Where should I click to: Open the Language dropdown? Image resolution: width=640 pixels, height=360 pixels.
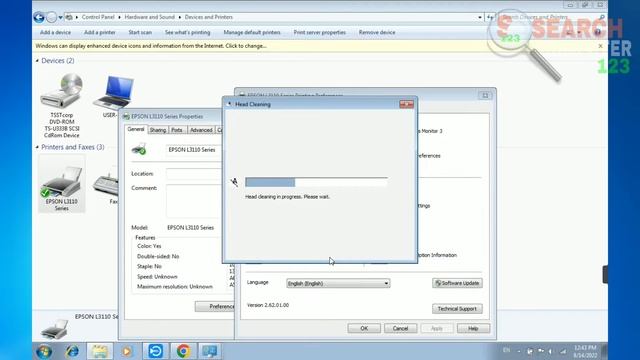coord(338,283)
